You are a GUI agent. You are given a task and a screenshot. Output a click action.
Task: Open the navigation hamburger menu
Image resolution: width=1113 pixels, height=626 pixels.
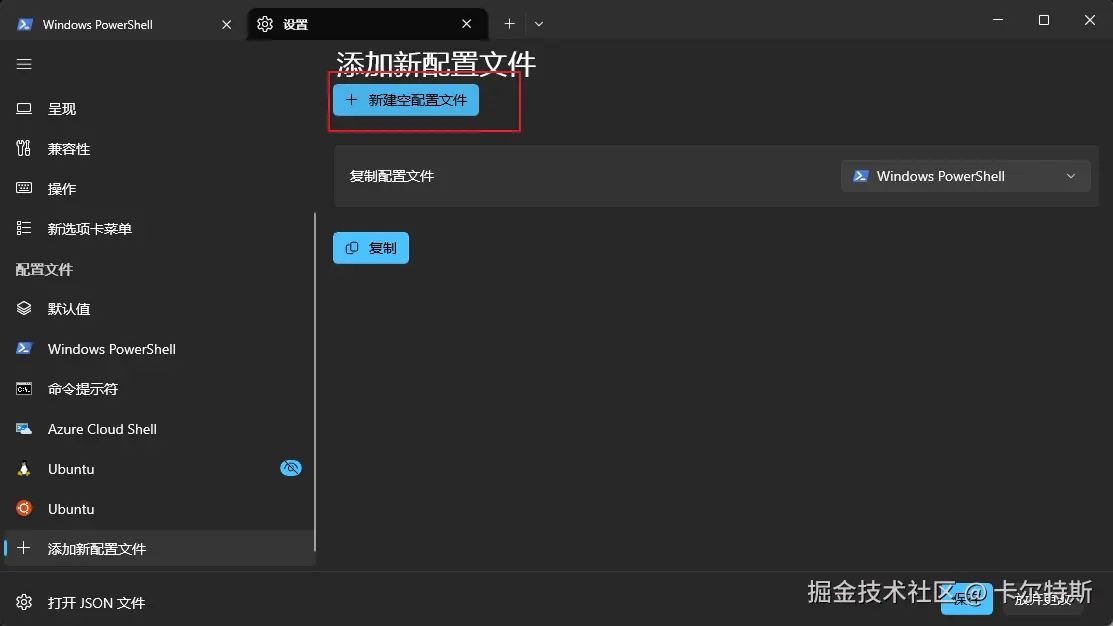point(23,64)
